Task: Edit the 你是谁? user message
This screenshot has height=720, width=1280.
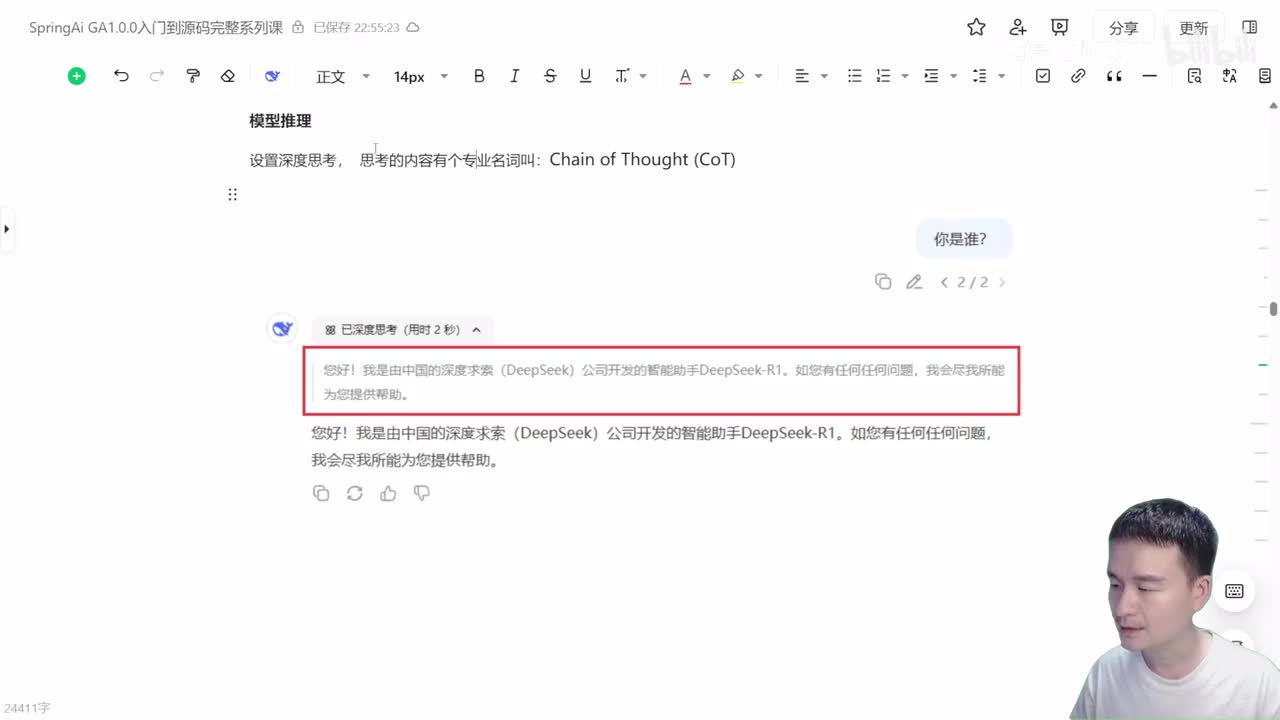Action: 914,282
